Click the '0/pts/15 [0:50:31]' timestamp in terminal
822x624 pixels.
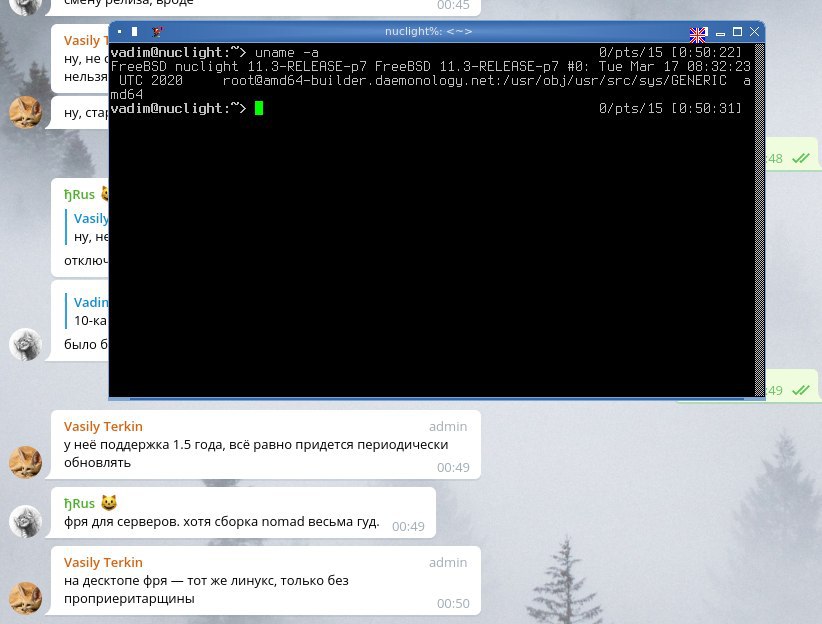click(x=670, y=108)
